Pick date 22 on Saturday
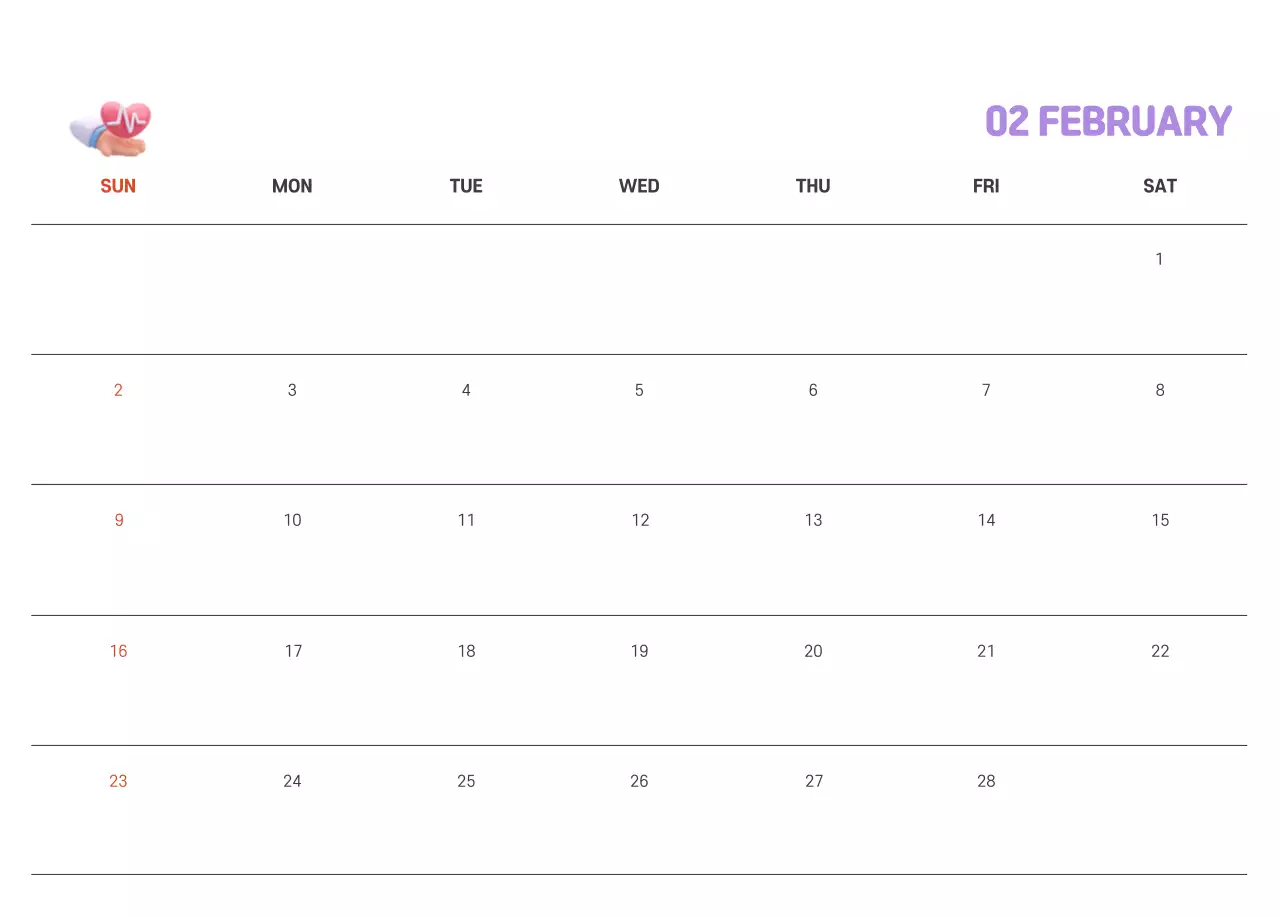 point(1160,651)
